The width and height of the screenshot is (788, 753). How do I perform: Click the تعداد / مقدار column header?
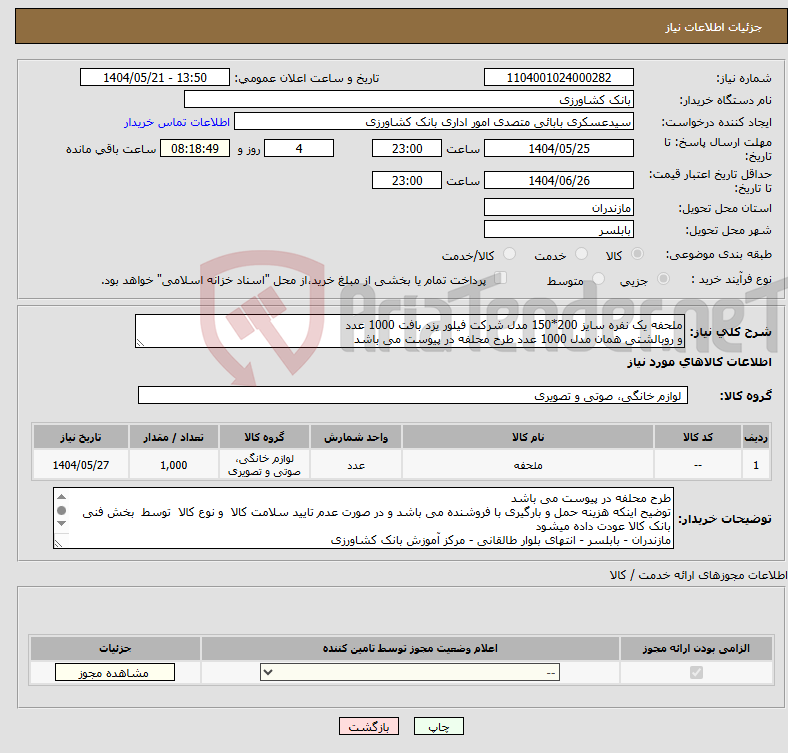pyautogui.click(x=173, y=437)
